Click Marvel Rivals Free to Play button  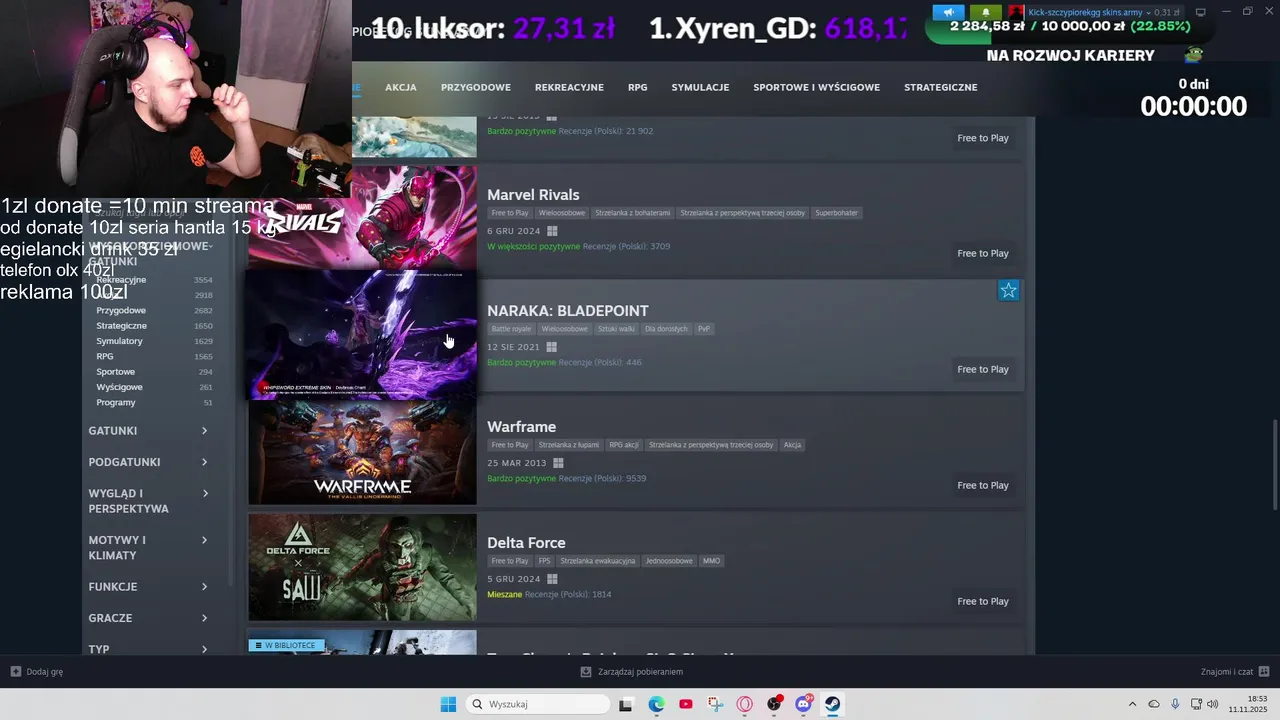pyautogui.click(x=983, y=253)
